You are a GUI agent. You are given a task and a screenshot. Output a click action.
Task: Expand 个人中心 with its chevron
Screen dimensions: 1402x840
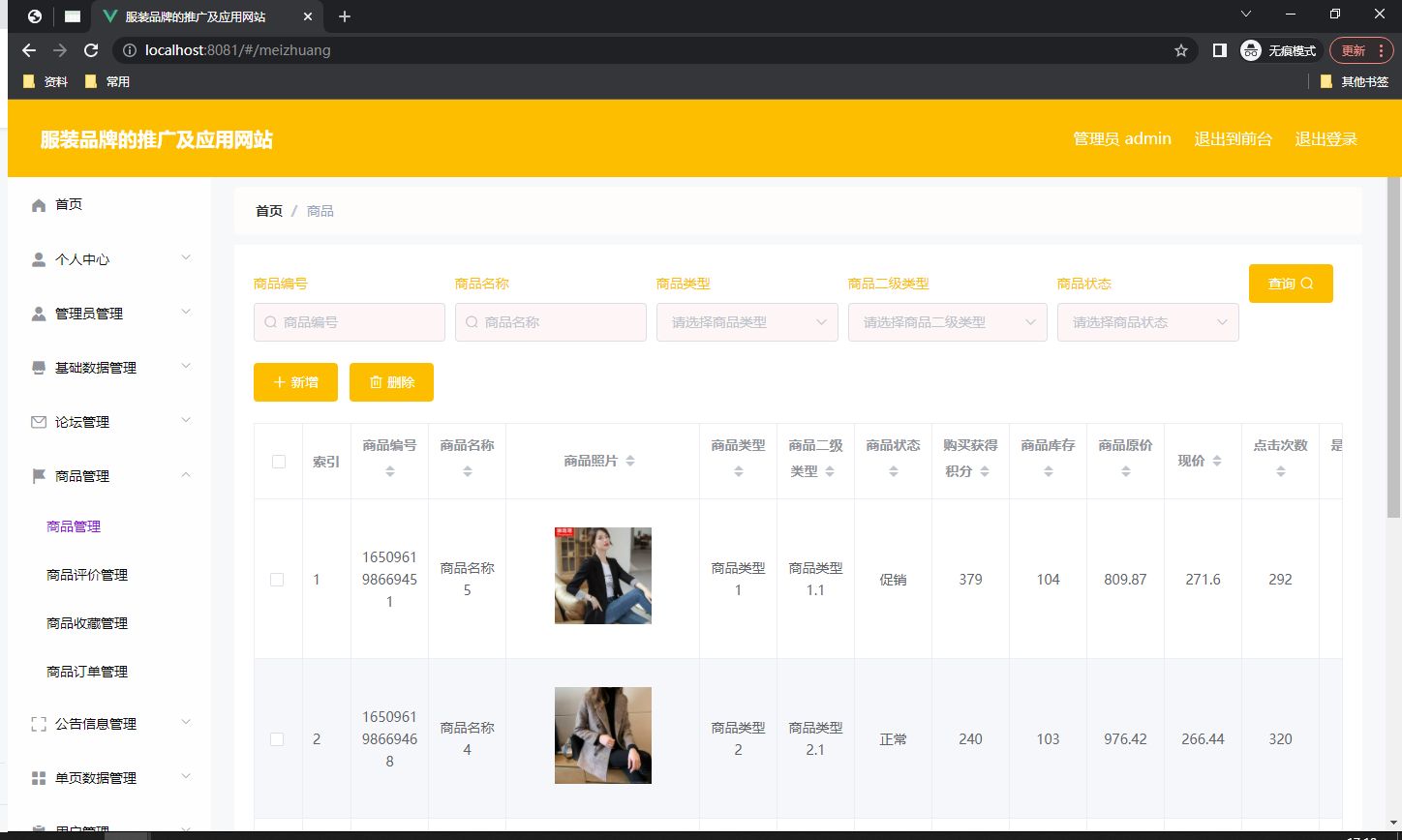pyautogui.click(x=187, y=257)
